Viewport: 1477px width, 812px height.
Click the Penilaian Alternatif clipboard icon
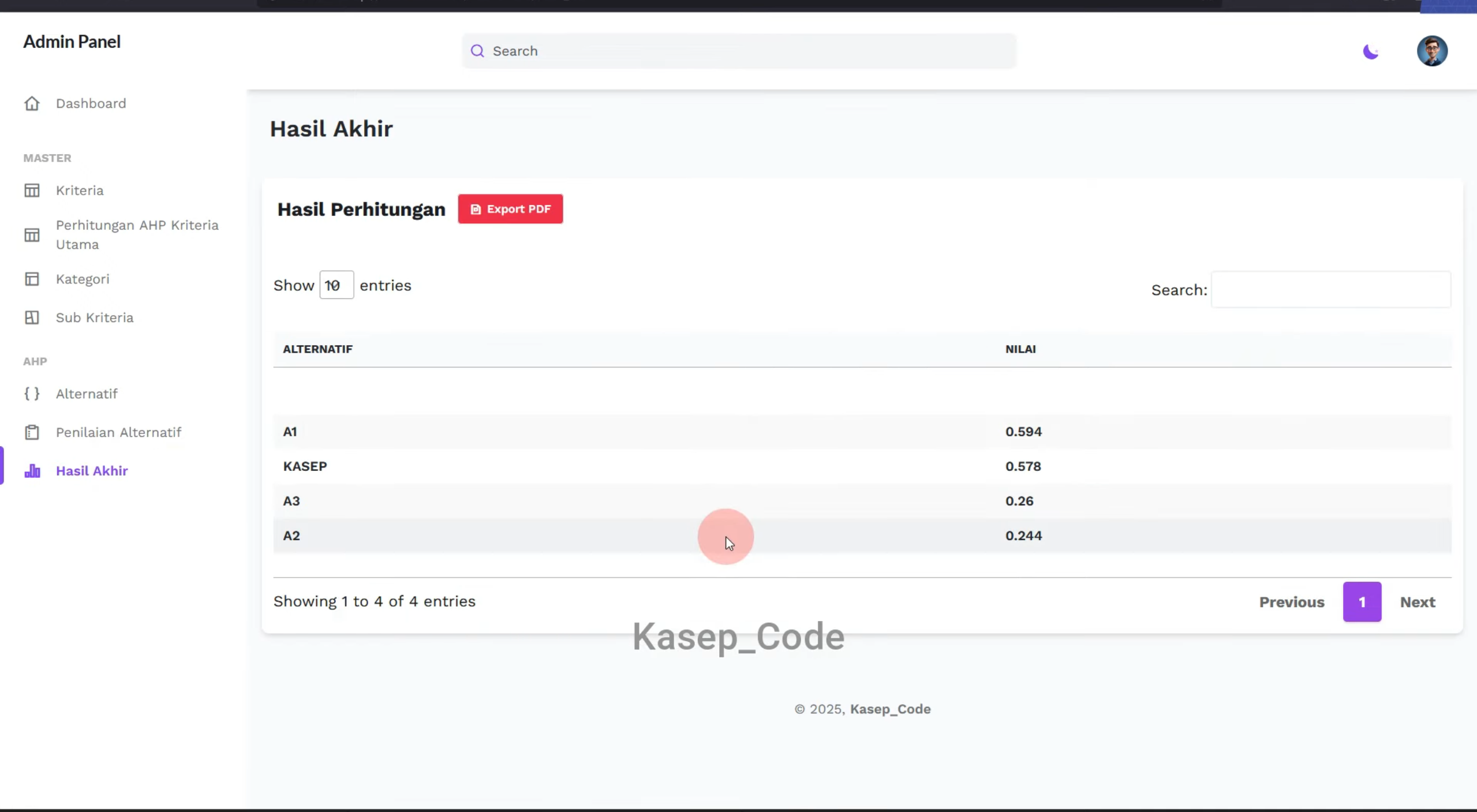tap(32, 432)
